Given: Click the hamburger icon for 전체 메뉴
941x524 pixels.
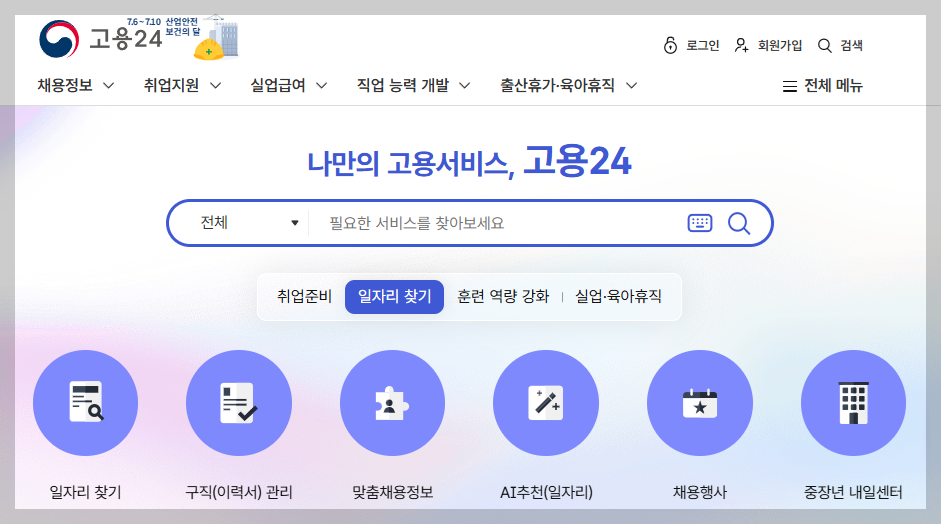Looking at the screenshot, I should click(x=790, y=86).
